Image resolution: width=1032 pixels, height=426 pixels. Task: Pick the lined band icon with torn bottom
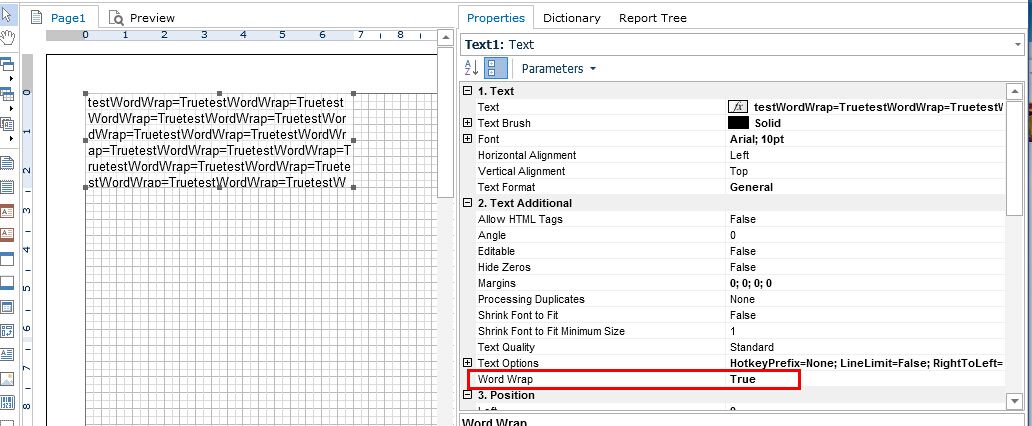click(x=7, y=187)
